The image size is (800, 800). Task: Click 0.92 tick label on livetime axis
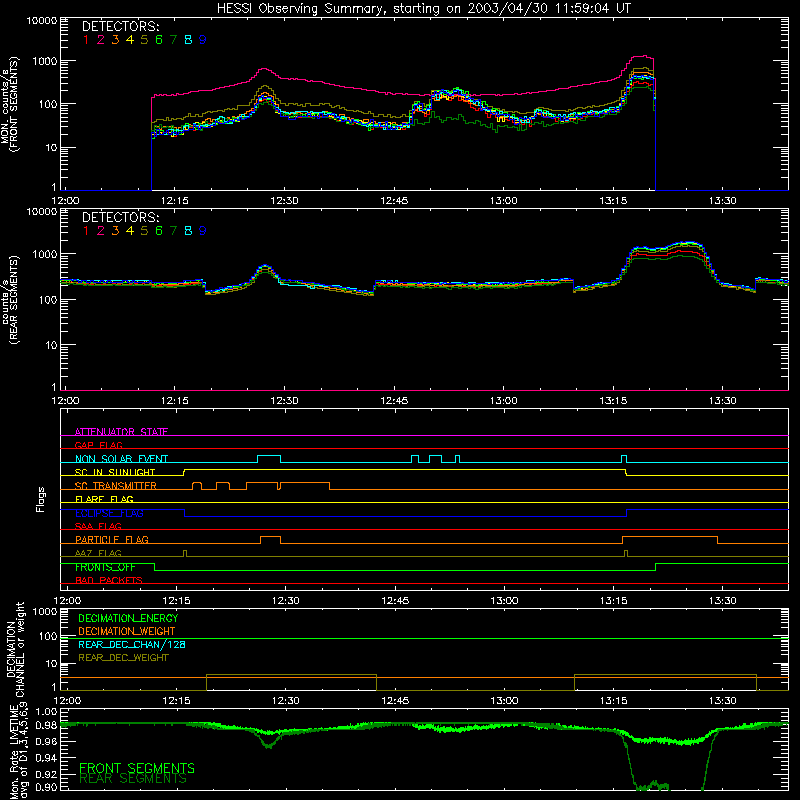[x=45, y=774]
